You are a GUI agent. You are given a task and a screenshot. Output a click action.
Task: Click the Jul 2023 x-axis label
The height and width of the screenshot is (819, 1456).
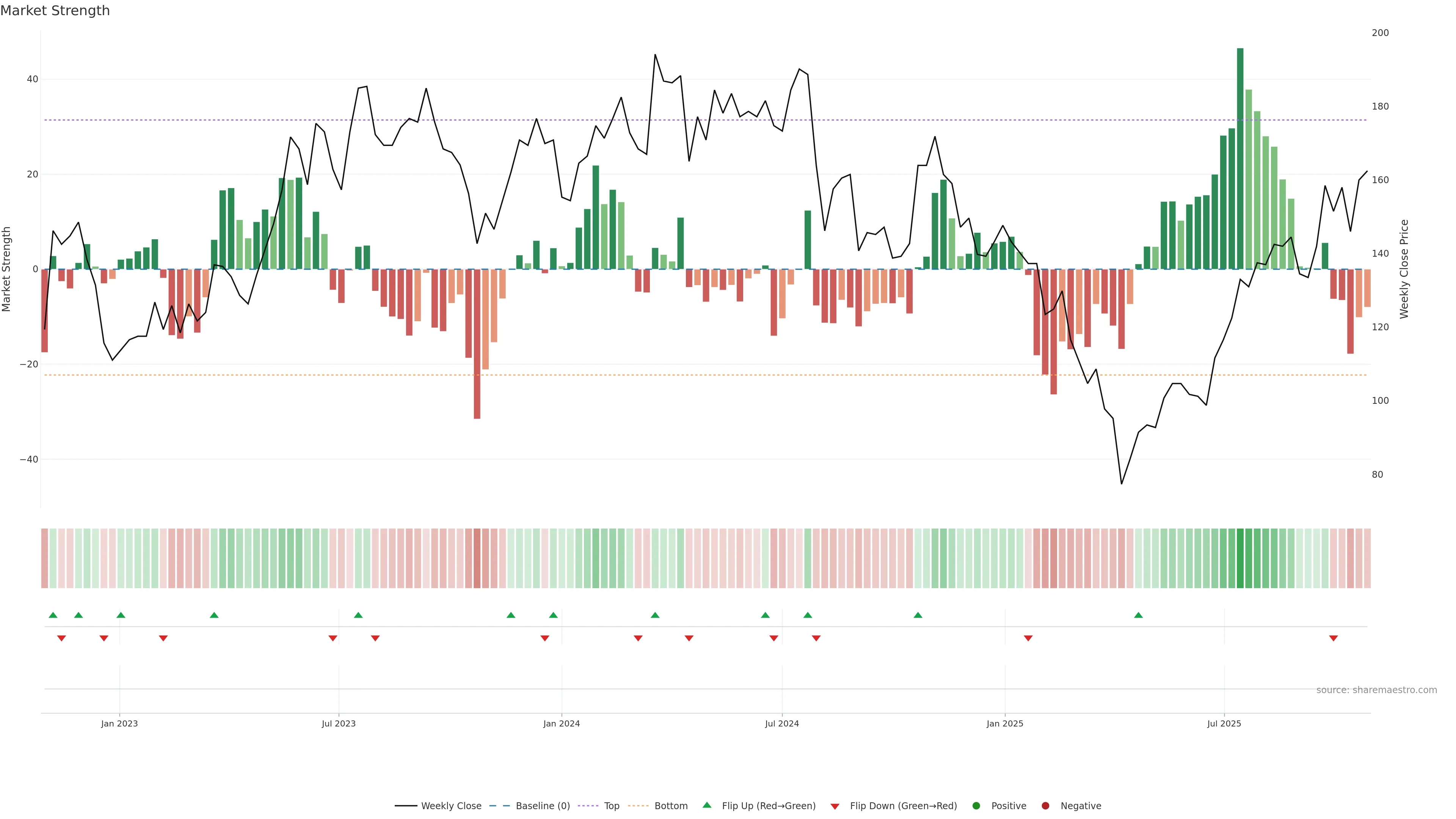[x=339, y=723]
